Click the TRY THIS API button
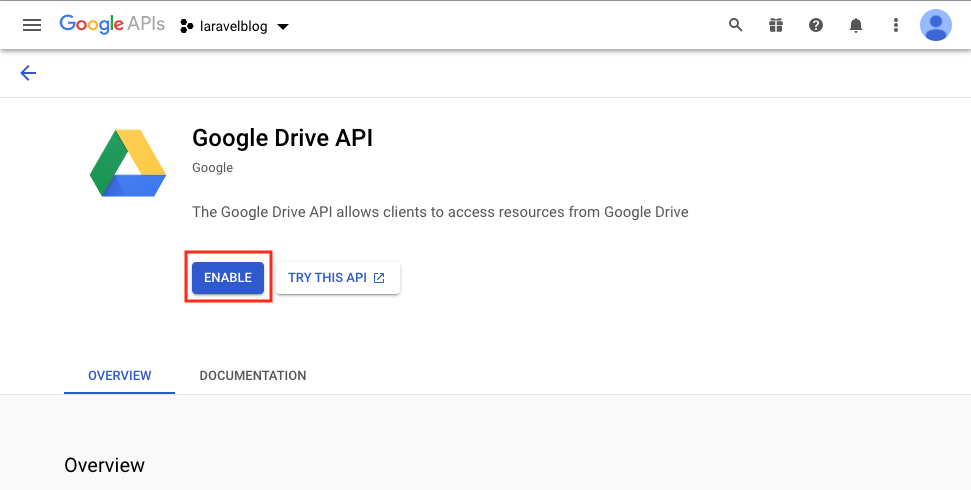 (337, 278)
